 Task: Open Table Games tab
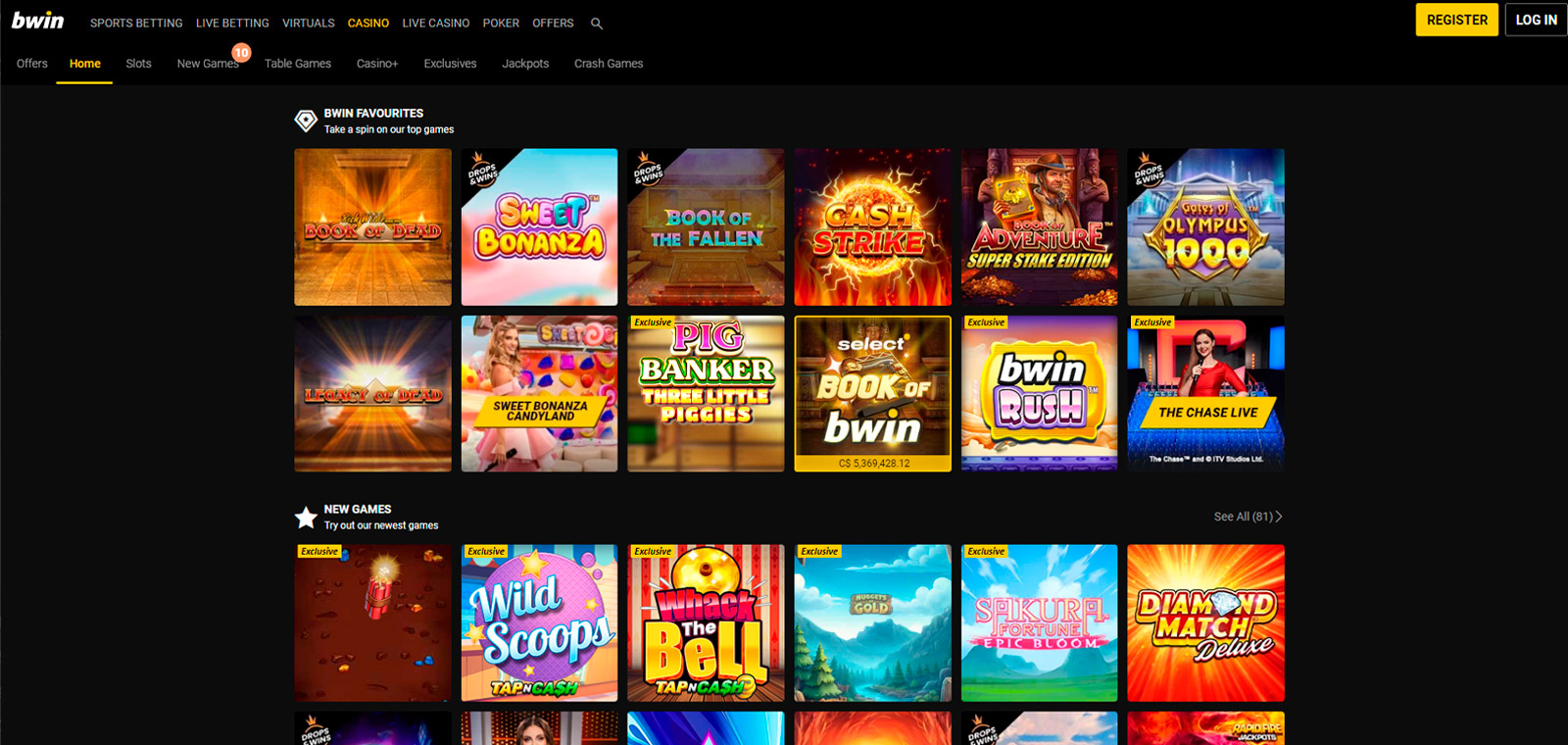[298, 64]
